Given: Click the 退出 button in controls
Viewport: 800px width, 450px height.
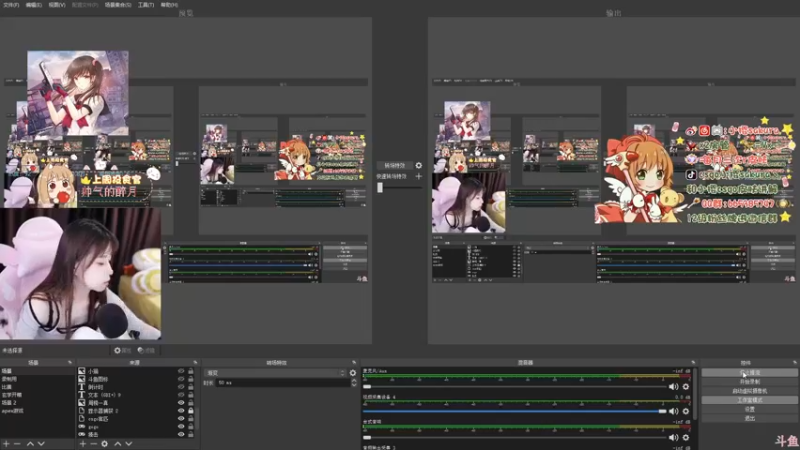Looking at the screenshot, I should [x=749, y=418].
